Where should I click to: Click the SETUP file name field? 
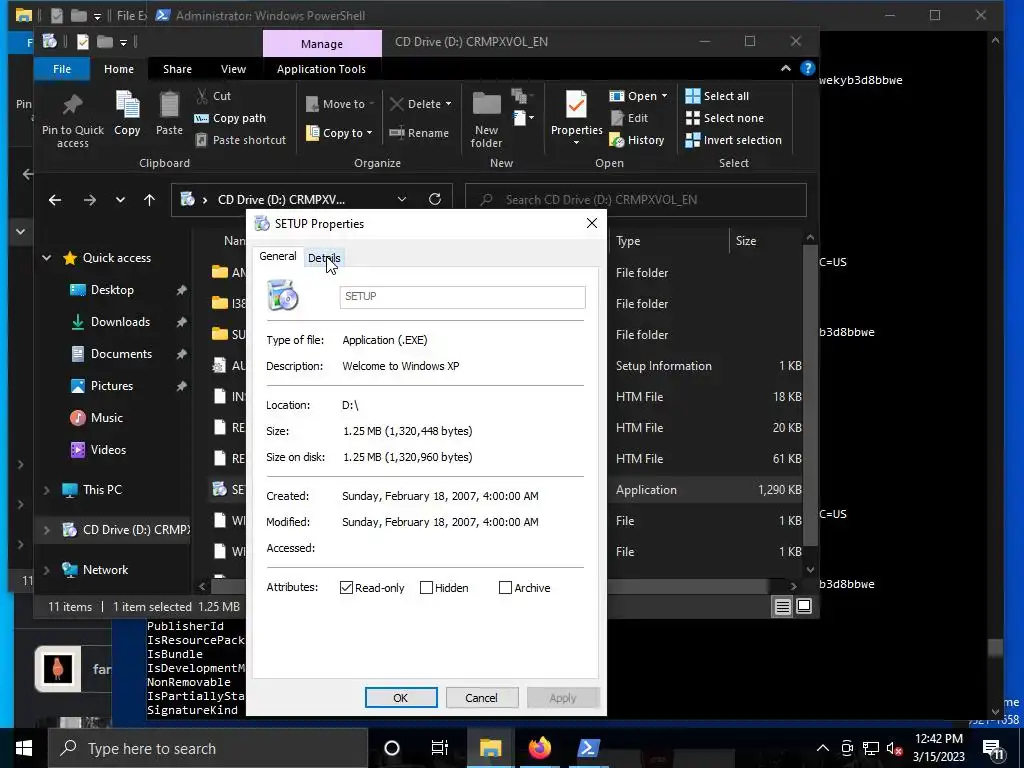[462, 297]
